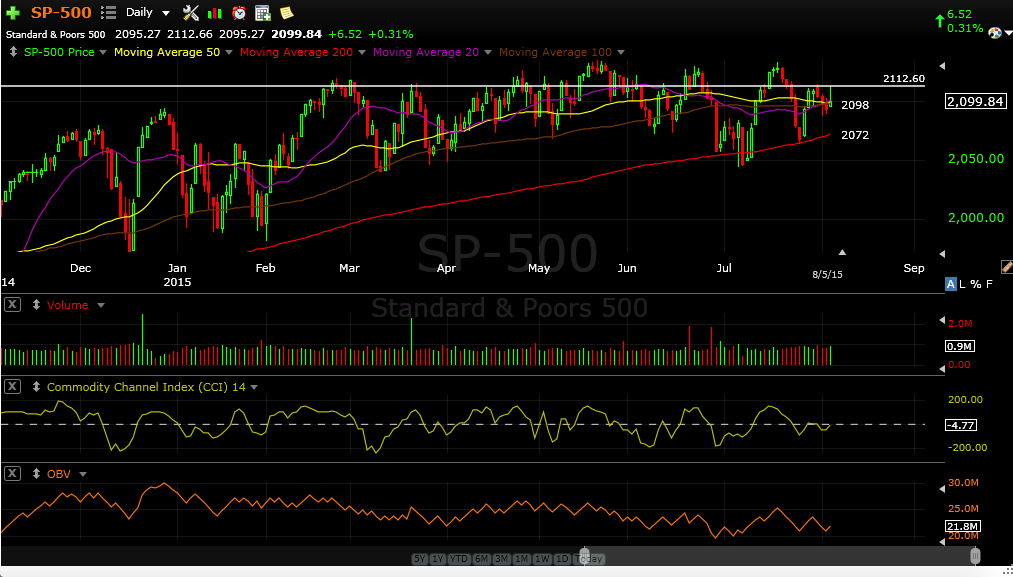Click the right-edge timeline zoom handle
The width and height of the screenshot is (1013, 577).
[x=976, y=555]
